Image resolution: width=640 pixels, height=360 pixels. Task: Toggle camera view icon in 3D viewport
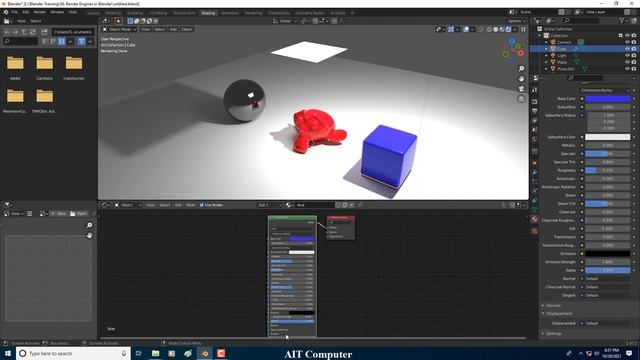(521, 89)
